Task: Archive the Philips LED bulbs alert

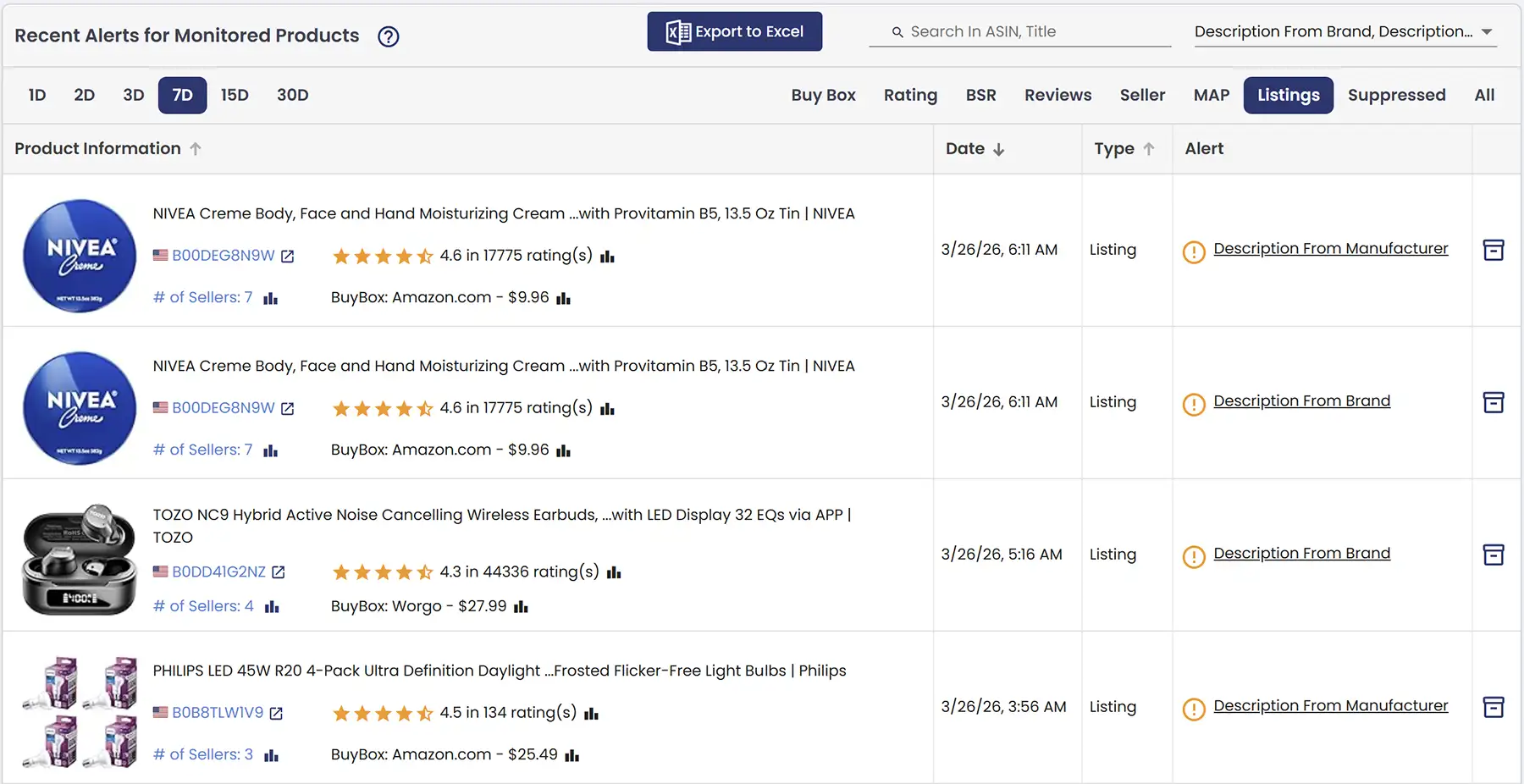Action: tap(1494, 707)
